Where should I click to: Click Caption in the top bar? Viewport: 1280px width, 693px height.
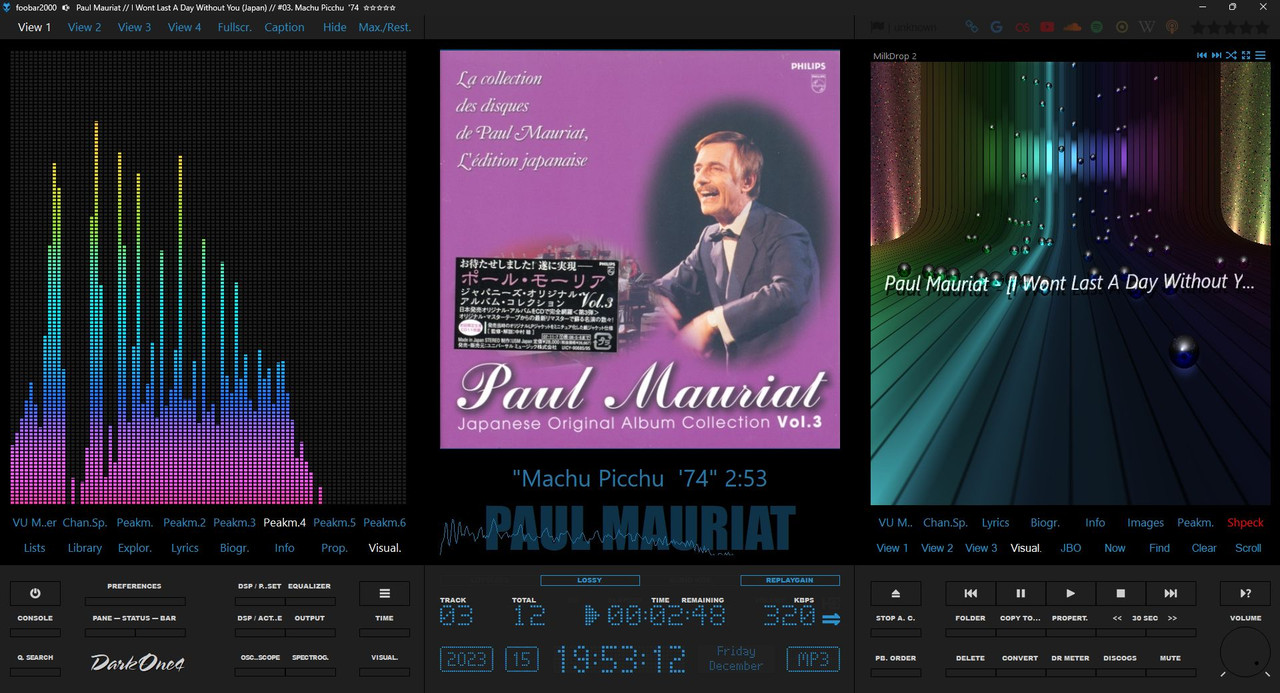pos(284,27)
